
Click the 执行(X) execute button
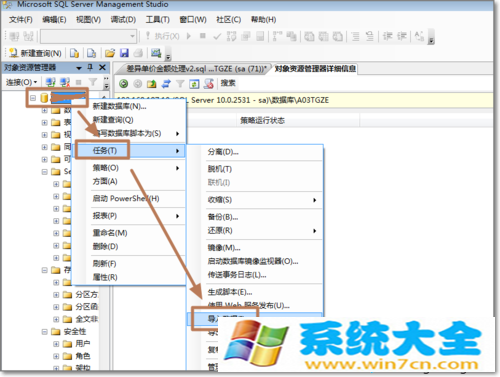[x=163, y=36]
